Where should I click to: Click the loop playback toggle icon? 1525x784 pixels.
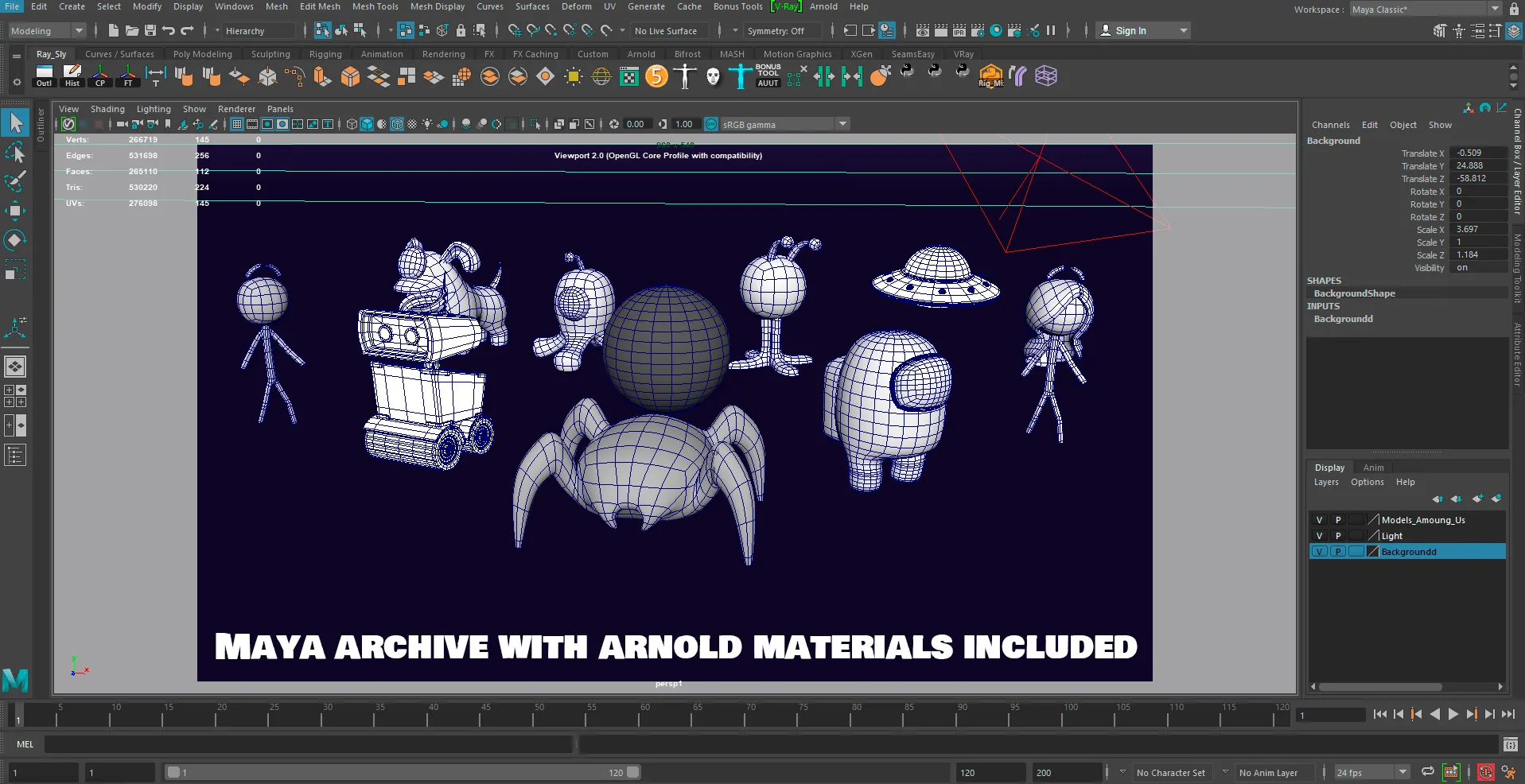click(1428, 772)
